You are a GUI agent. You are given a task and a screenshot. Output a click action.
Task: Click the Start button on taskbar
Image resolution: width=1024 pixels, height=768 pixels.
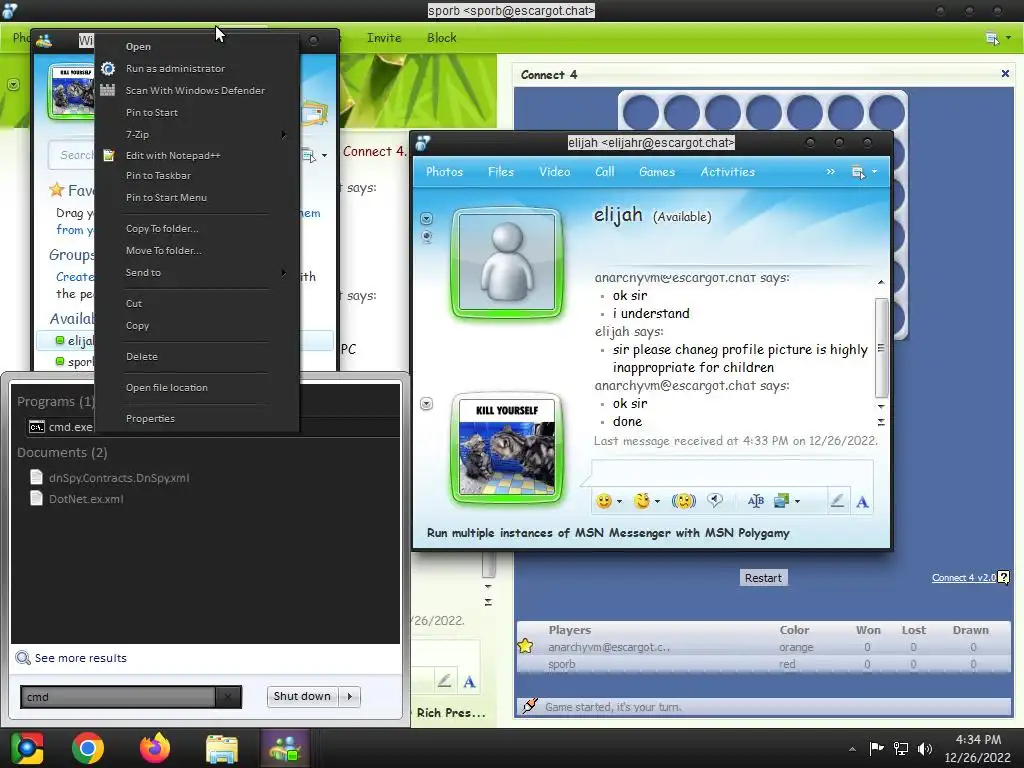tap(26, 748)
